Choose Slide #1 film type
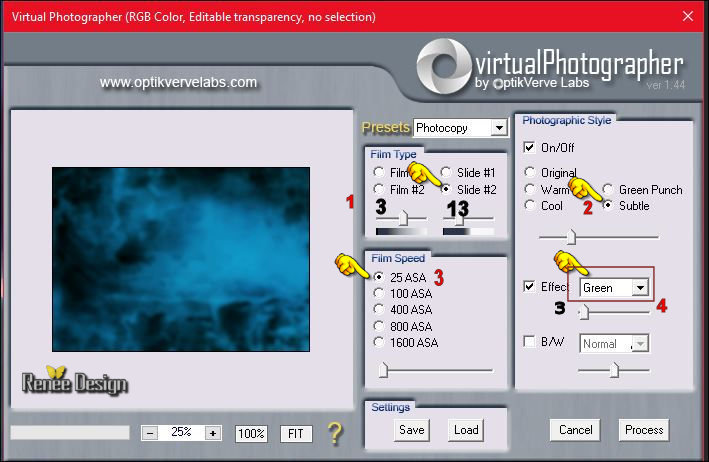 coord(446,172)
